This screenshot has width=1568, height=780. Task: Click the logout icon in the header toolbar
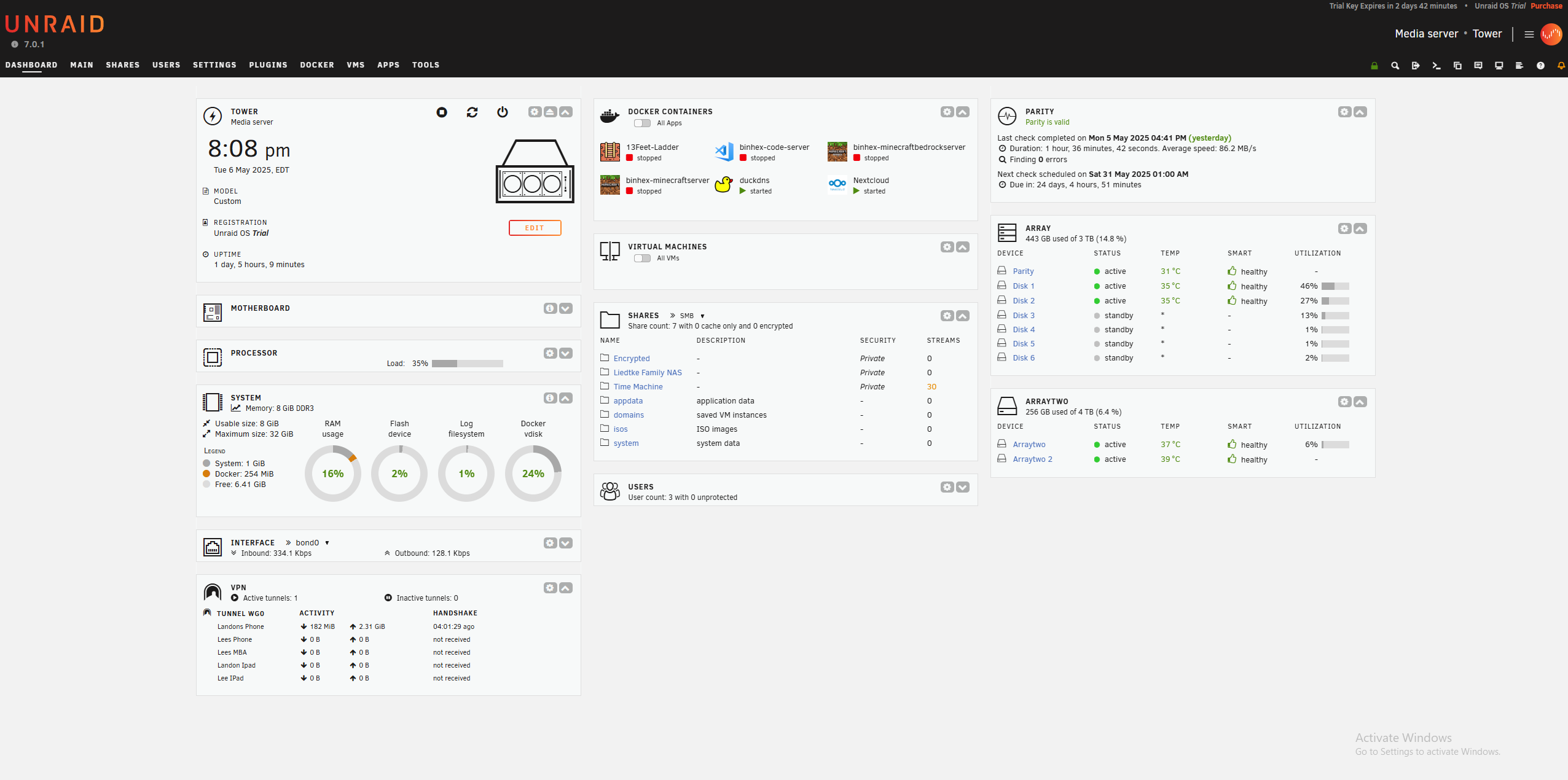tap(1416, 66)
